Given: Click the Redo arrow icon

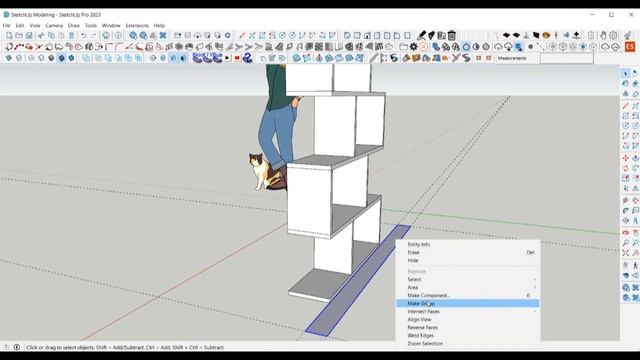Looking at the screenshot, I should 93,36.
